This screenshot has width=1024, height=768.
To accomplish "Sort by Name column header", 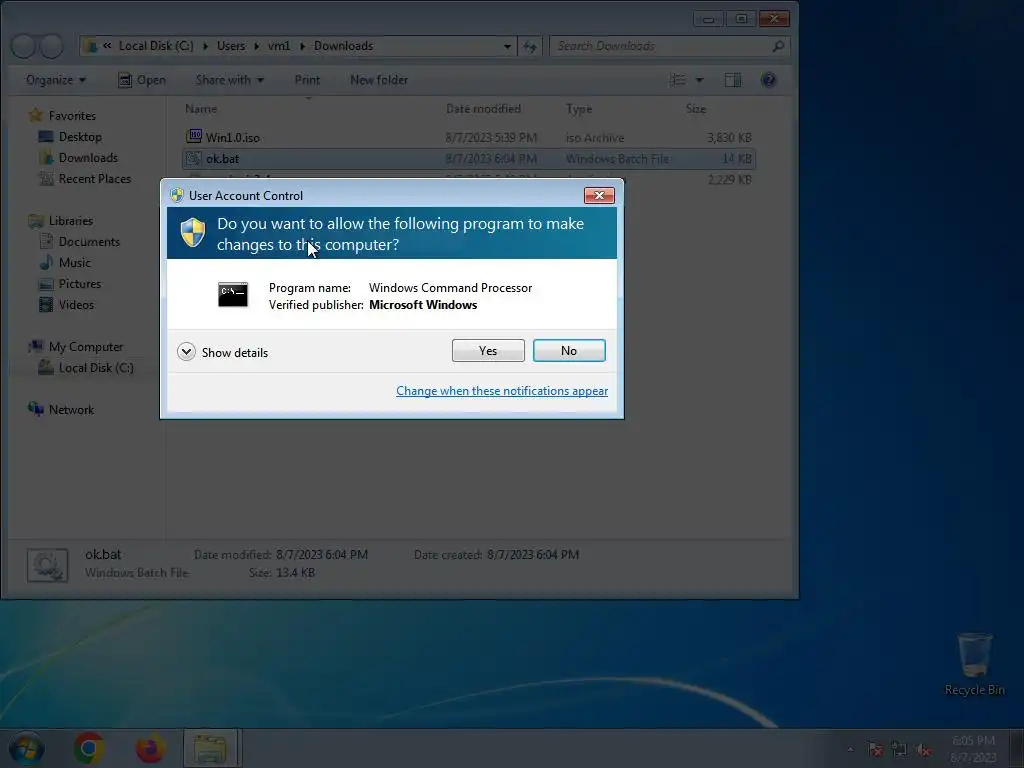I will coord(200,108).
